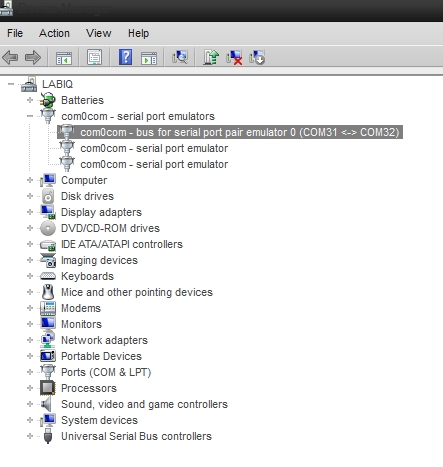This screenshot has height=467, width=443.
Task: Click the Update Driver Software icon
Action: click(x=211, y=57)
